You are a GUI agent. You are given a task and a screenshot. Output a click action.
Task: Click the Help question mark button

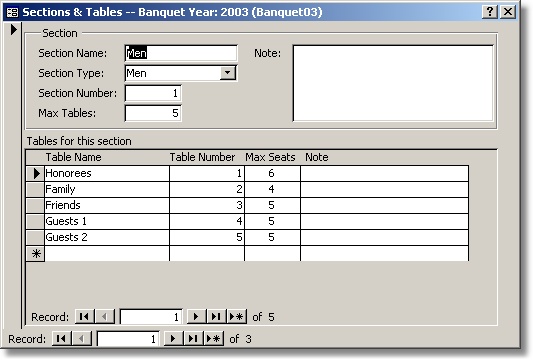490,12
